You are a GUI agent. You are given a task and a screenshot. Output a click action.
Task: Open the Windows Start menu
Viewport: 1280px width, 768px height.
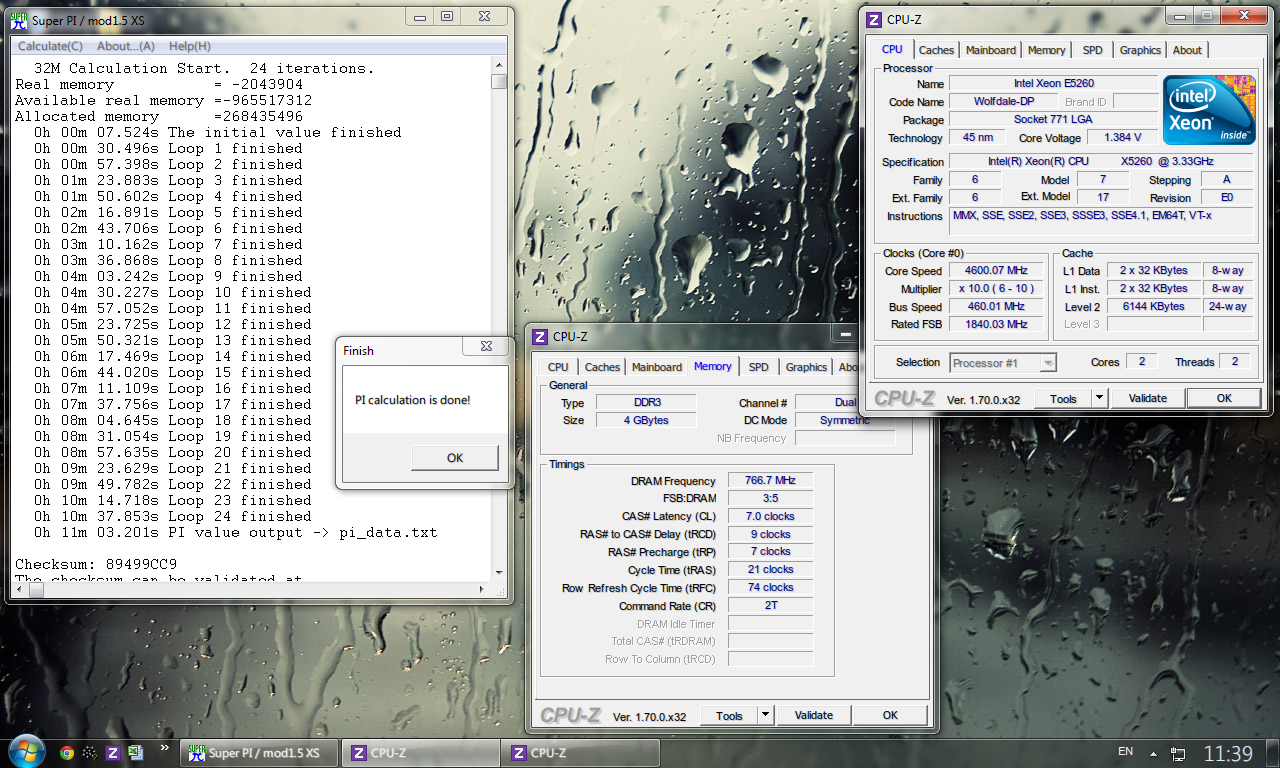pyautogui.click(x=25, y=752)
